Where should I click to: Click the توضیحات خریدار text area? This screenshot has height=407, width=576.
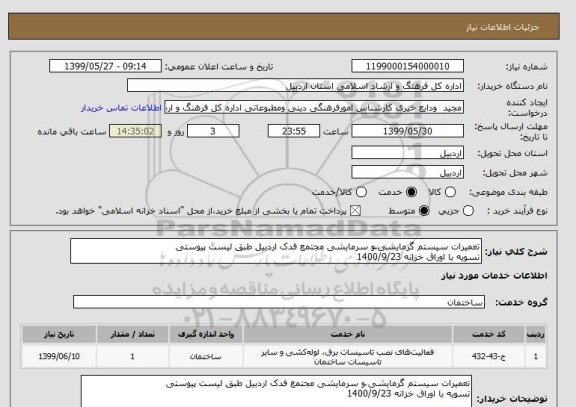pos(276,391)
